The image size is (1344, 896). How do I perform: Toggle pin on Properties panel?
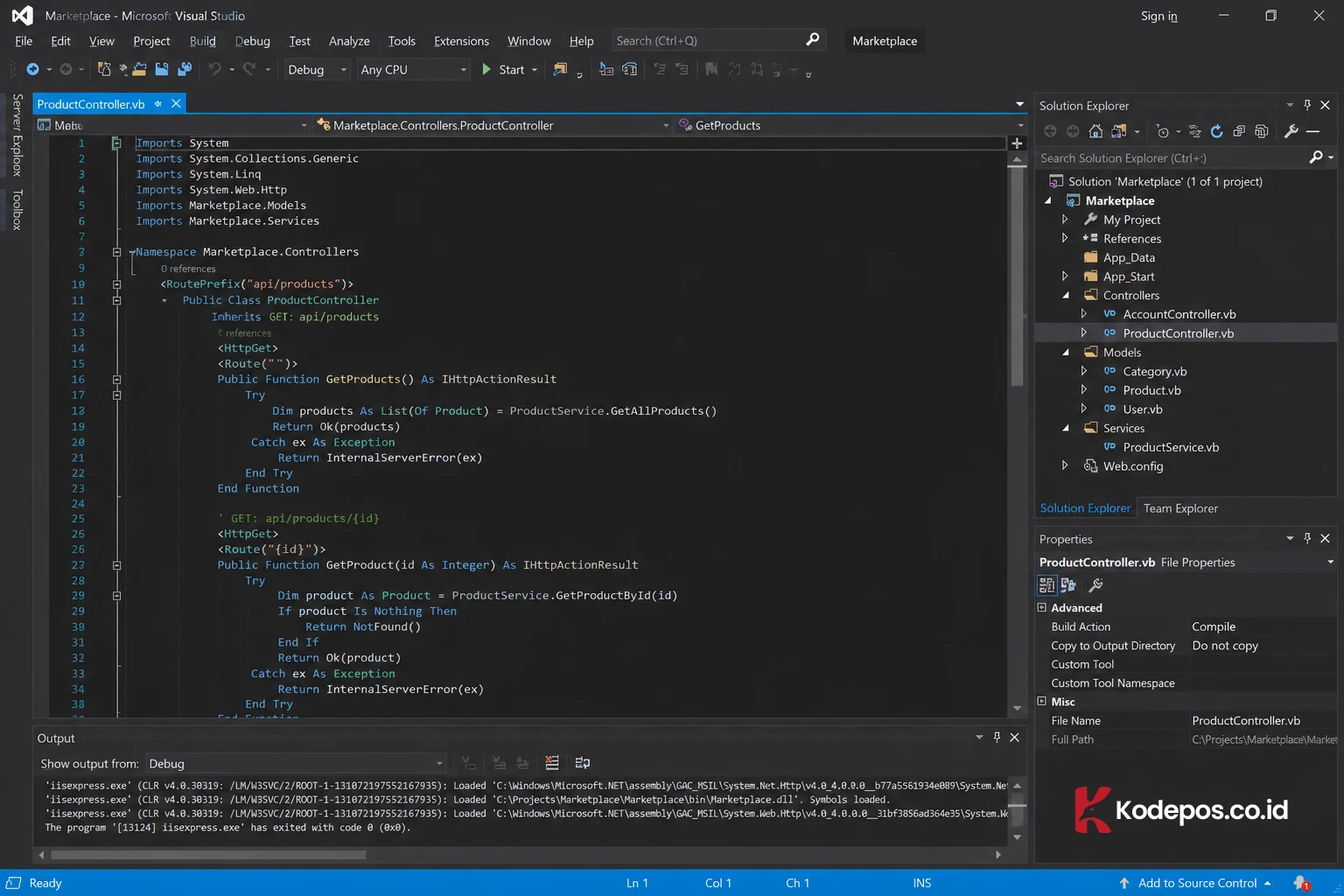point(1307,538)
